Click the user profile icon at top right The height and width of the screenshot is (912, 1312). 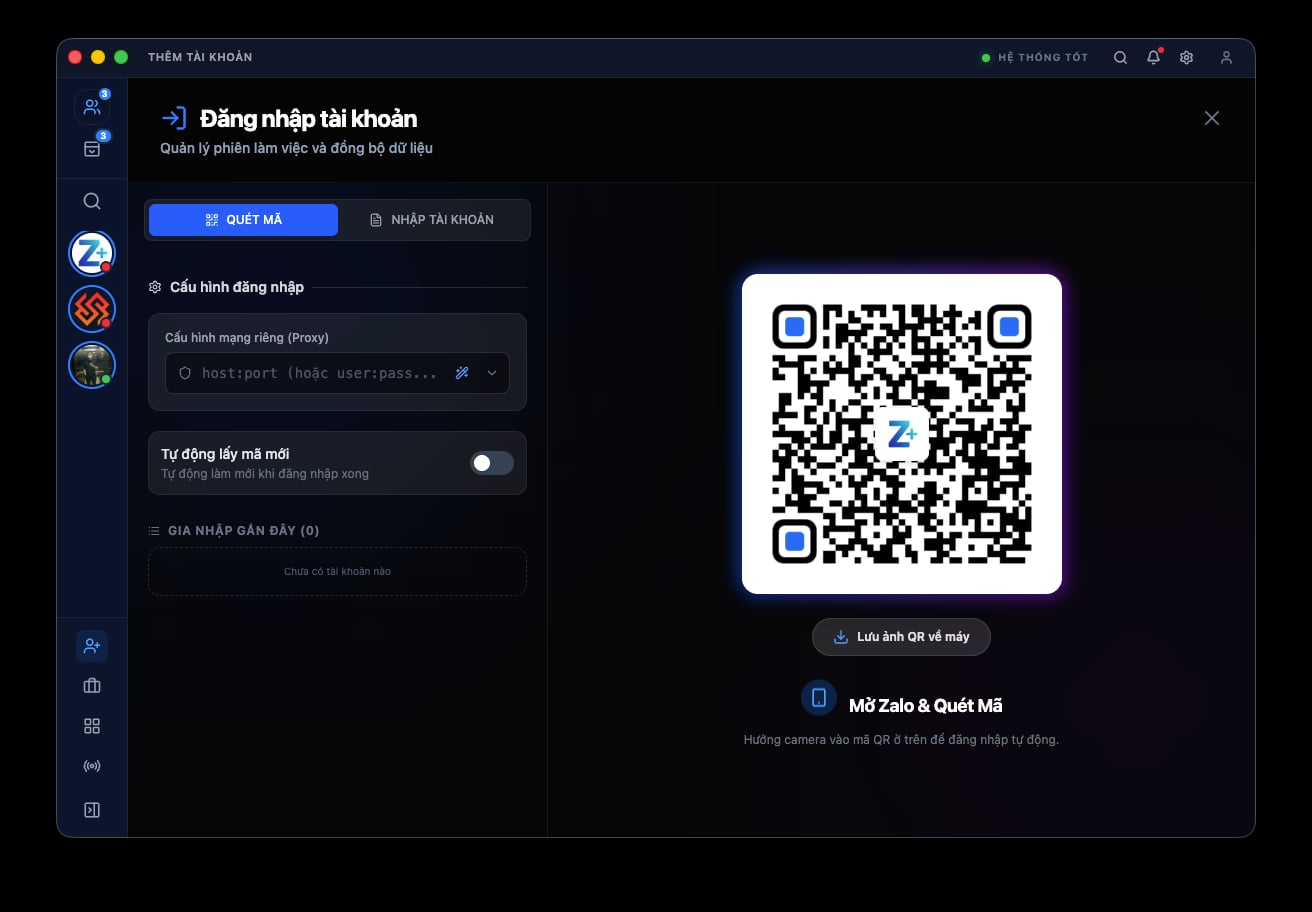coord(1226,57)
